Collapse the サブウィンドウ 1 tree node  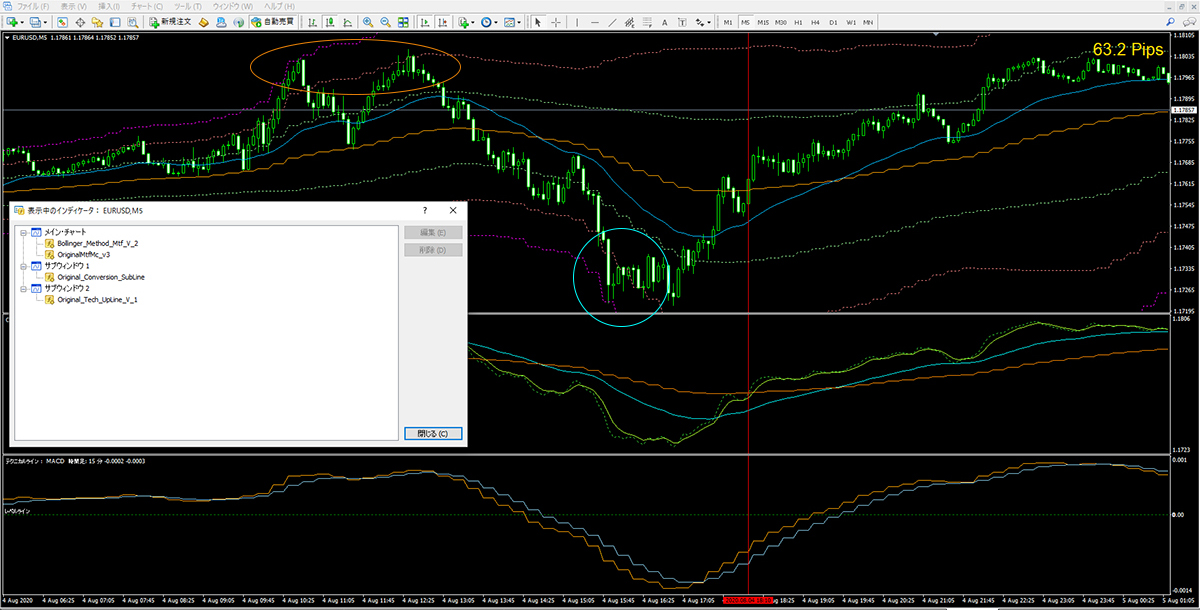22,267
